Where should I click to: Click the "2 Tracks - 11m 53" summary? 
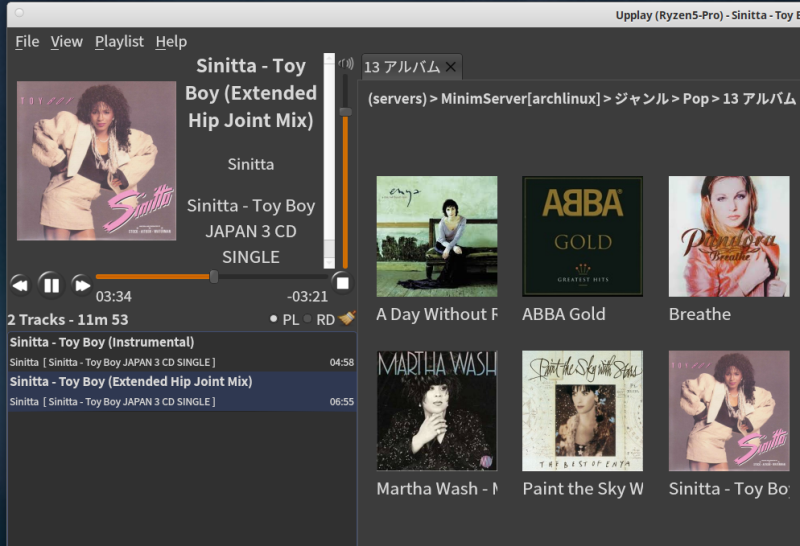68,320
